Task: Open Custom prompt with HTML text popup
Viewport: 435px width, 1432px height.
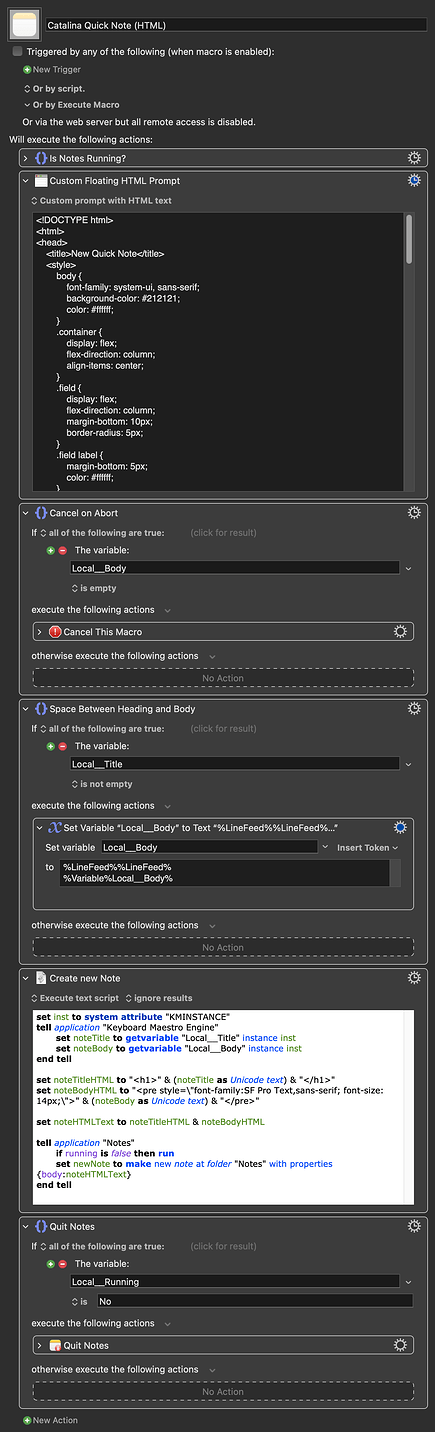Action: (101, 200)
